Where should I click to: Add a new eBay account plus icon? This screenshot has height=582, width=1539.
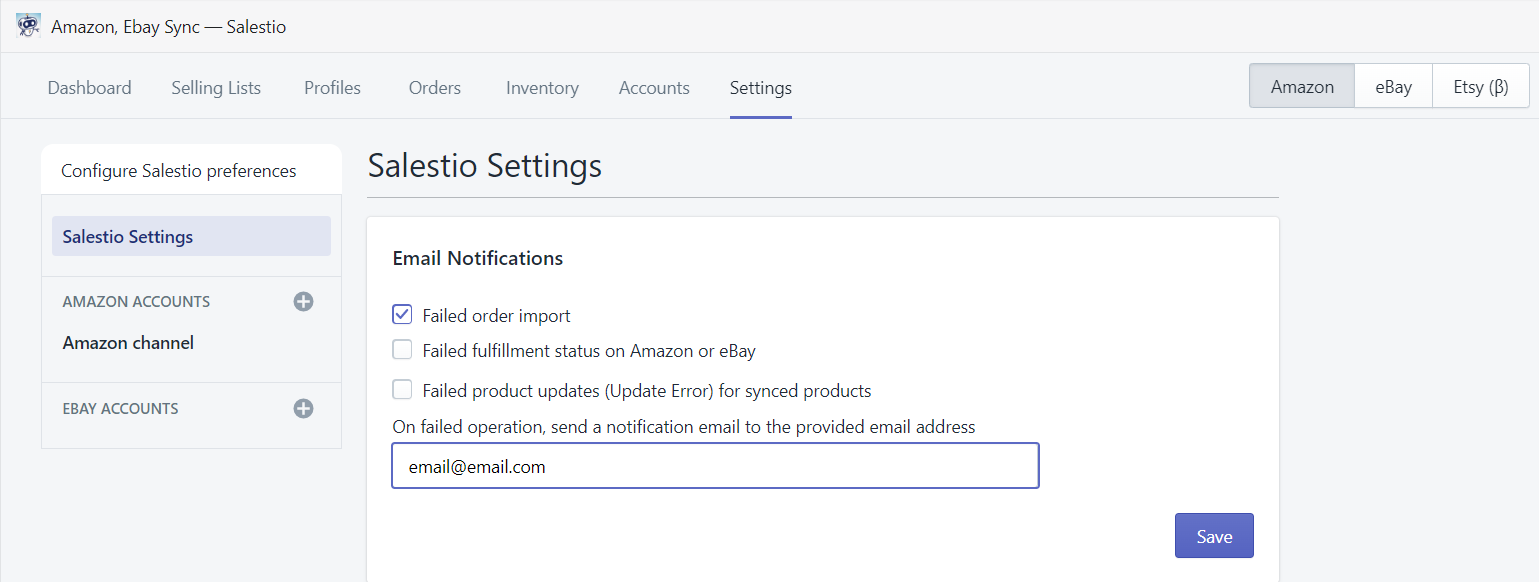click(304, 408)
